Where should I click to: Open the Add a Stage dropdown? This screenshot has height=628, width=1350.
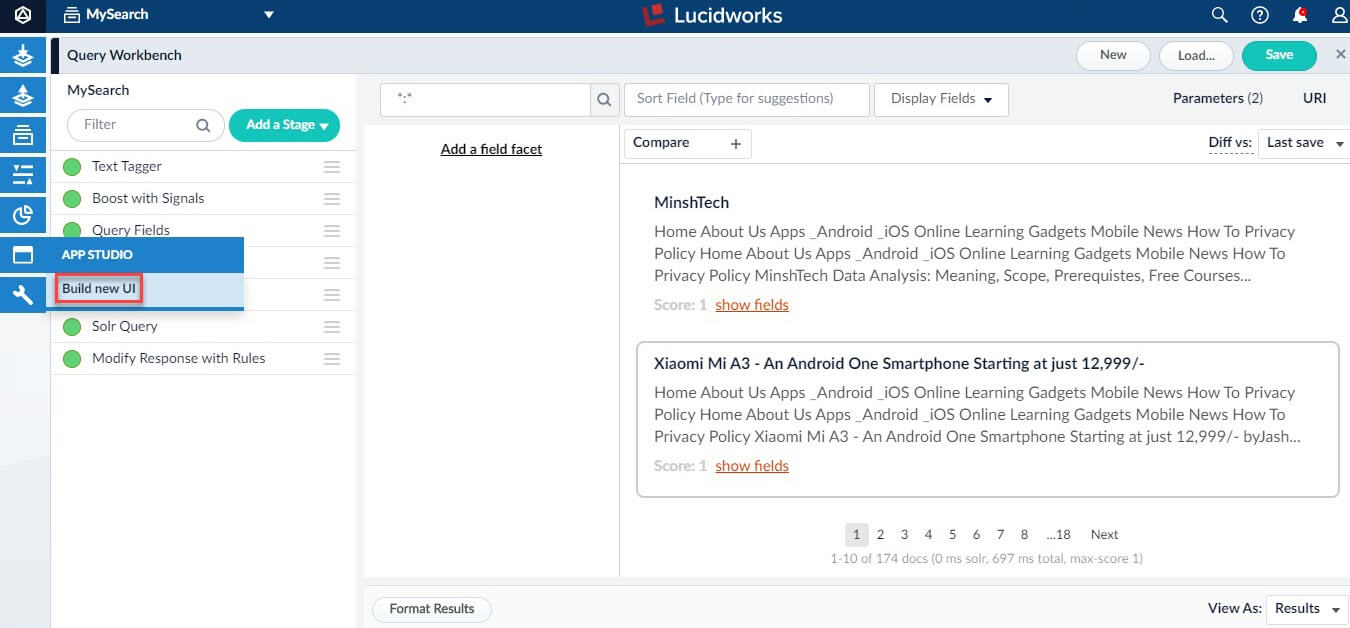pos(284,125)
